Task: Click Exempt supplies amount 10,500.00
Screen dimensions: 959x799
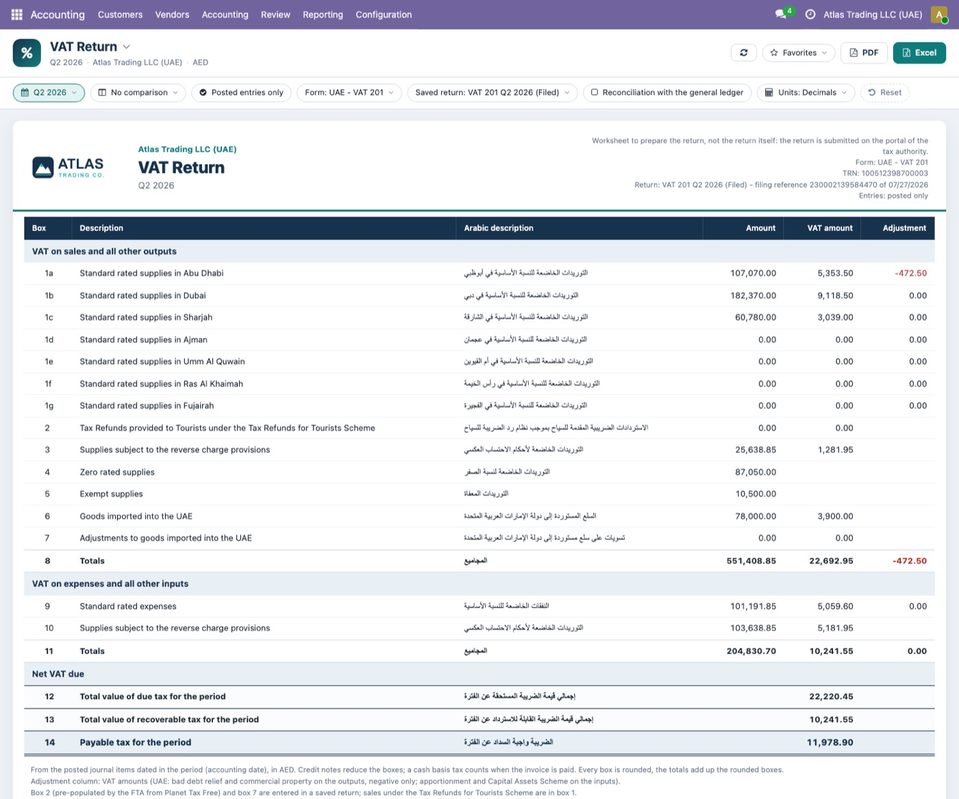Action: 756,494
